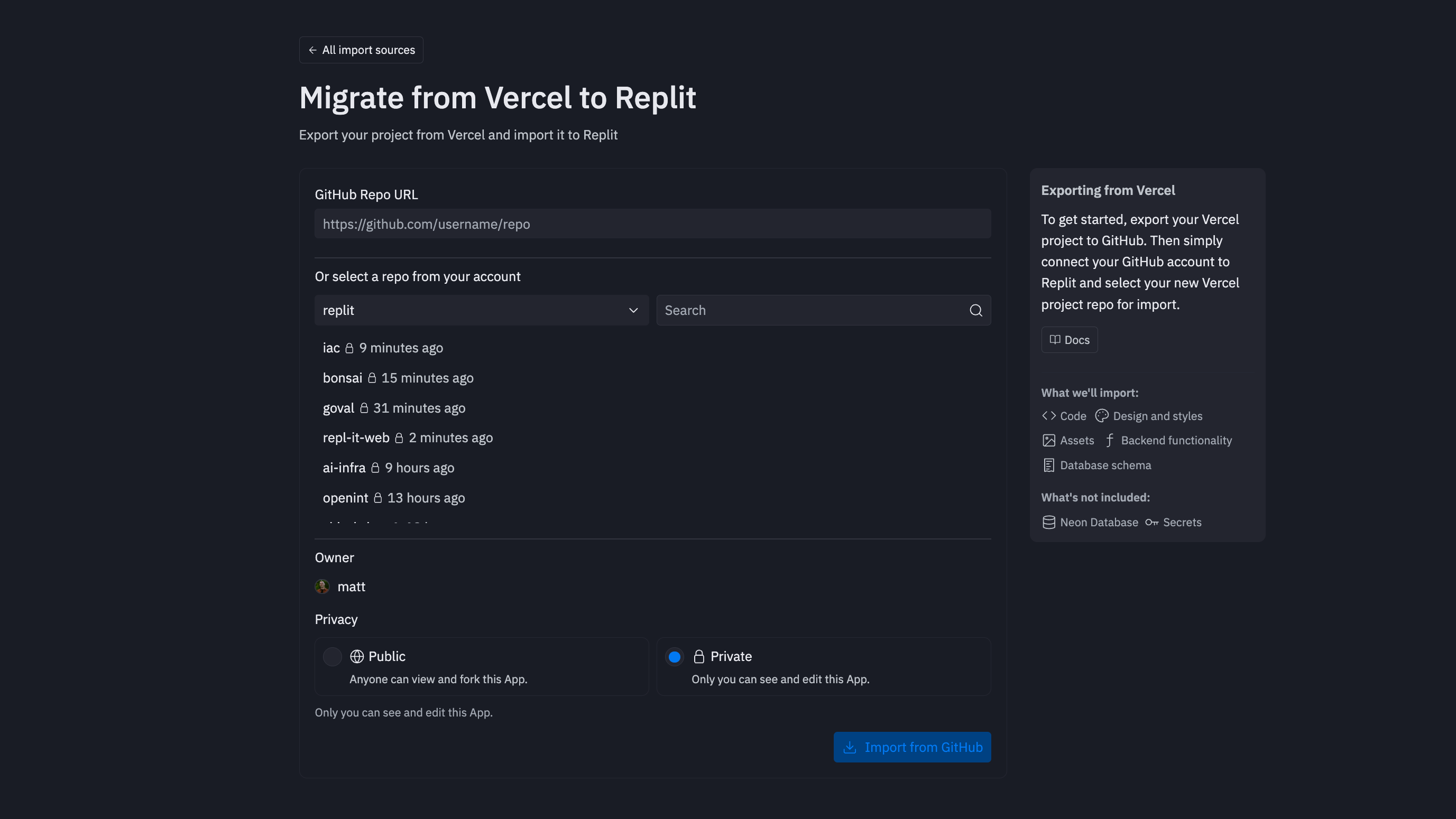Go back to All import sources
This screenshot has width=1456, height=819.
click(361, 50)
